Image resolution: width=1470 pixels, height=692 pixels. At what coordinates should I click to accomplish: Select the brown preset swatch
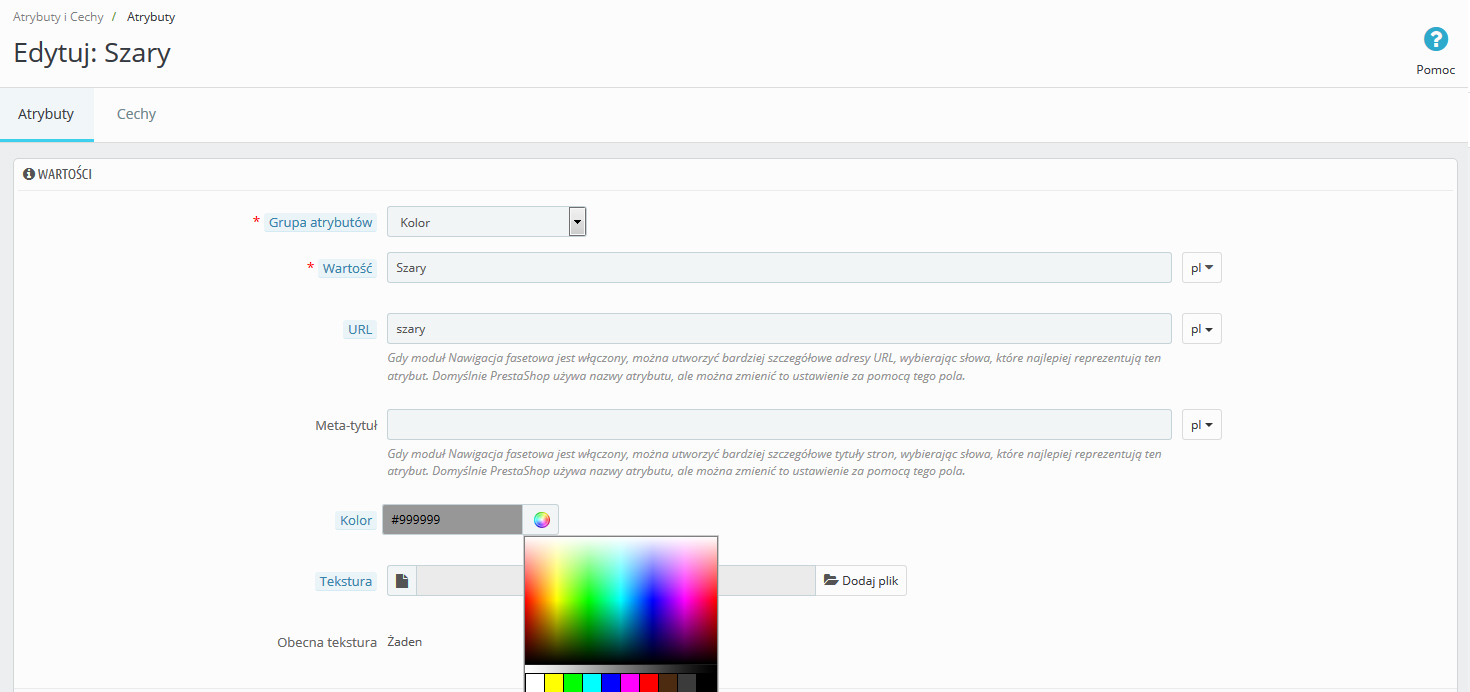tap(667, 683)
